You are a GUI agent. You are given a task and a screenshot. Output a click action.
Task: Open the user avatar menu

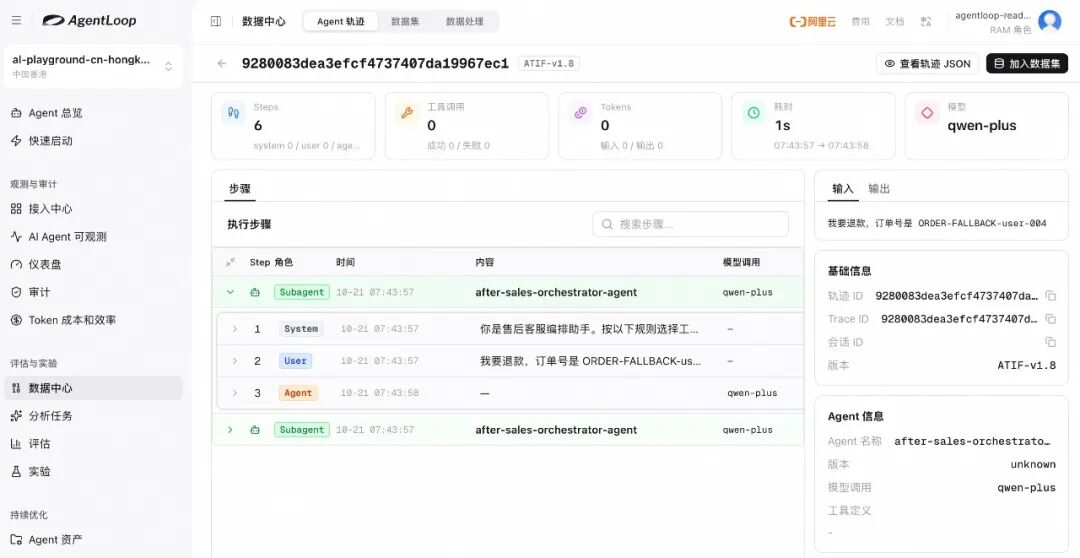point(1049,21)
